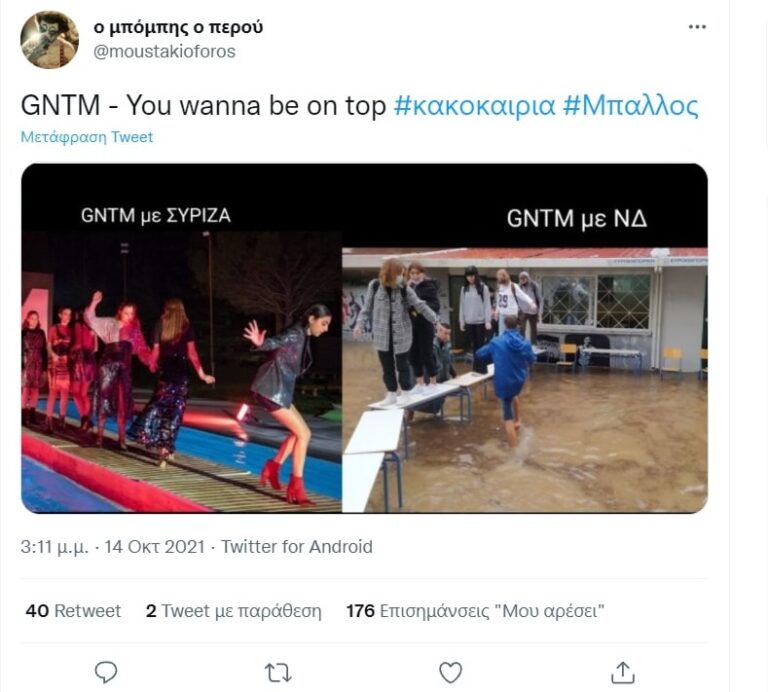Open the #κακοκαιρια hashtag

(474, 106)
